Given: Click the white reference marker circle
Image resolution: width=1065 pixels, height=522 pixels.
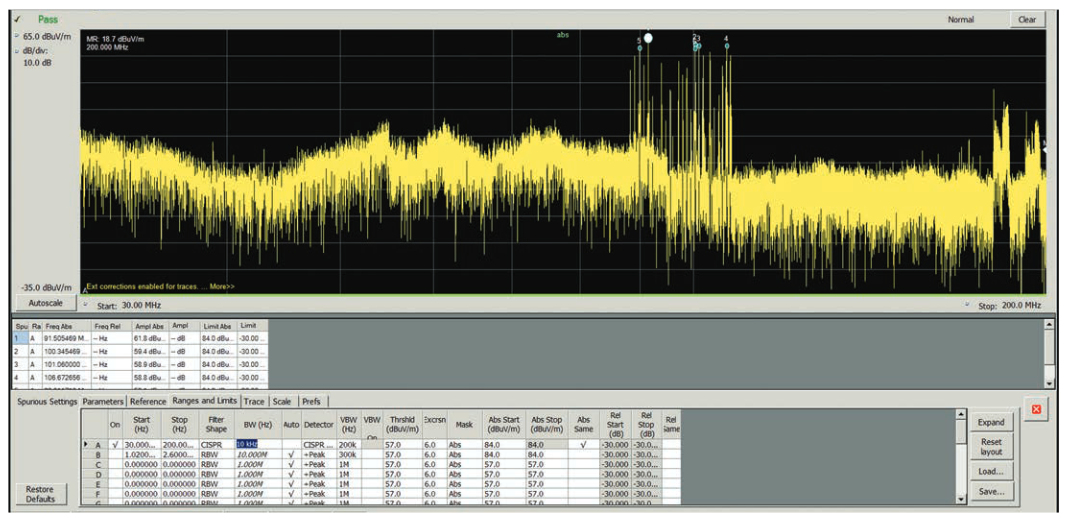Looking at the screenshot, I should (x=648, y=38).
